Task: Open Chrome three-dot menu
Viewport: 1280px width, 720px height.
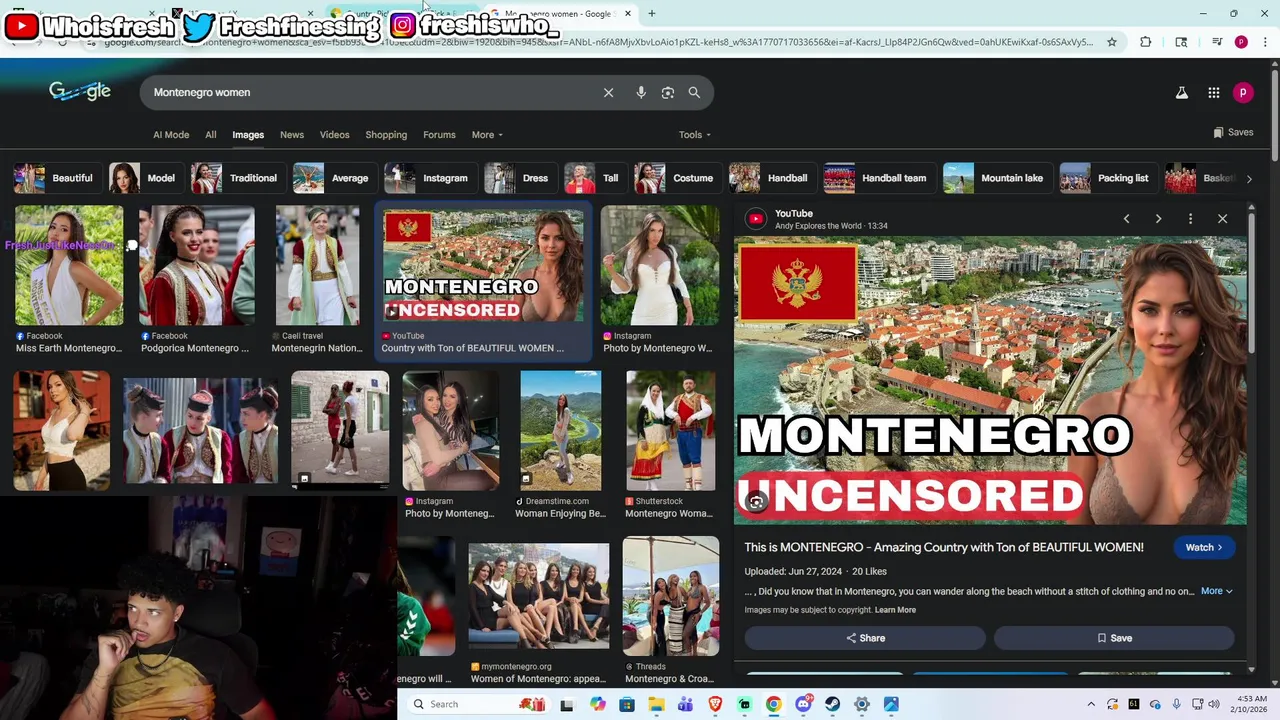Action: 1265,42
